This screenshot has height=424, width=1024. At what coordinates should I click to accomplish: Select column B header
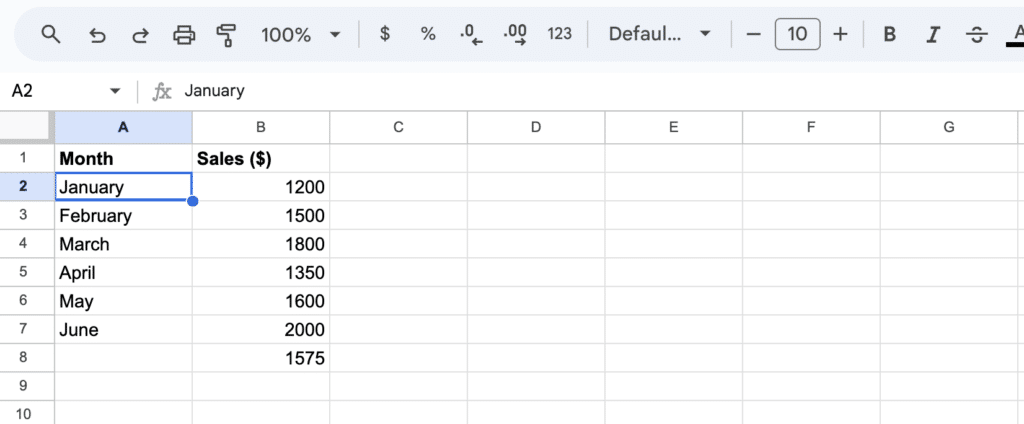point(261,127)
